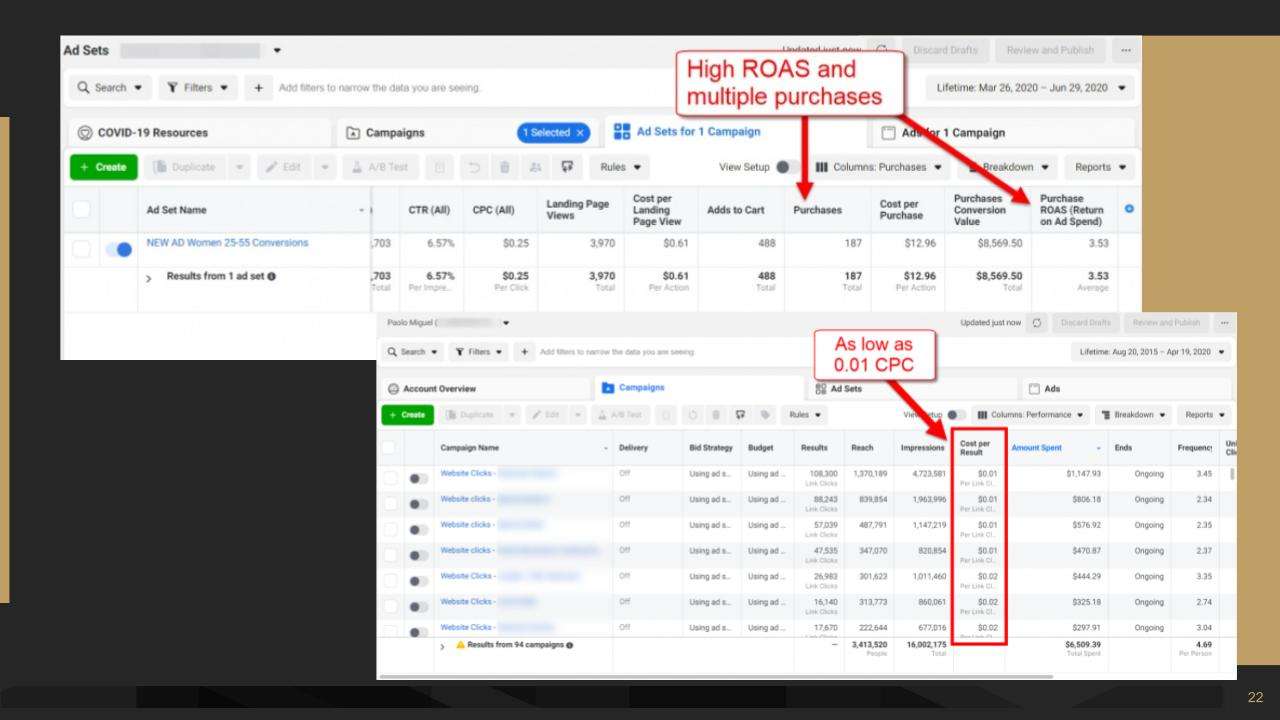Click Review and Publish in Ad Sets window
This screenshot has width=1280, height=720.
pyautogui.click(x=1049, y=50)
